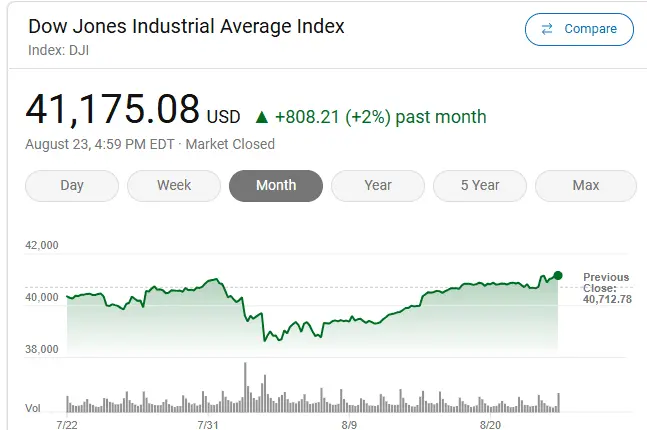Click the 8/20 date axis label
647x430 pixels.
click(490, 424)
